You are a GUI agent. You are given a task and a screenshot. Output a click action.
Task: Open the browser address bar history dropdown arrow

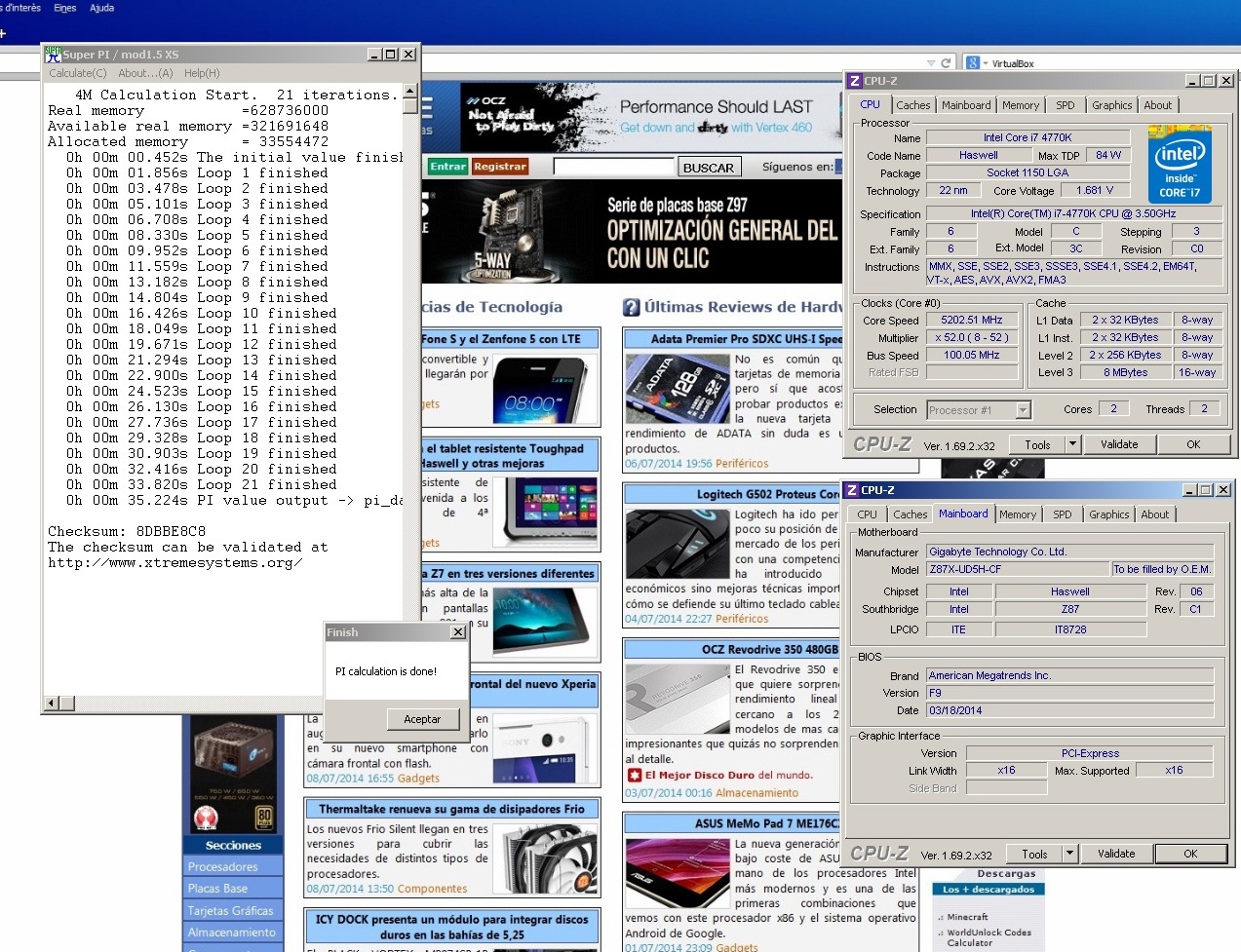(931, 63)
